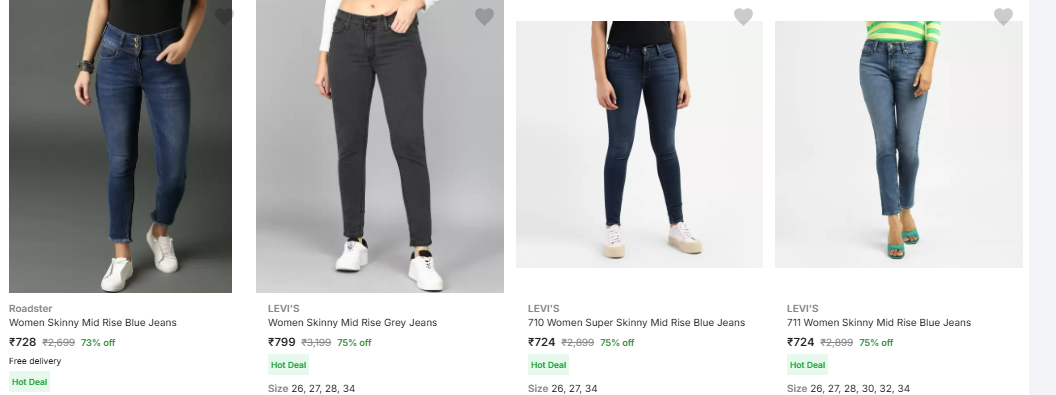Image resolution: width=1056 pixels, height=395 pixels.
Task: Open 710 Super Skinny jeans image
Action: pos(639,144)
